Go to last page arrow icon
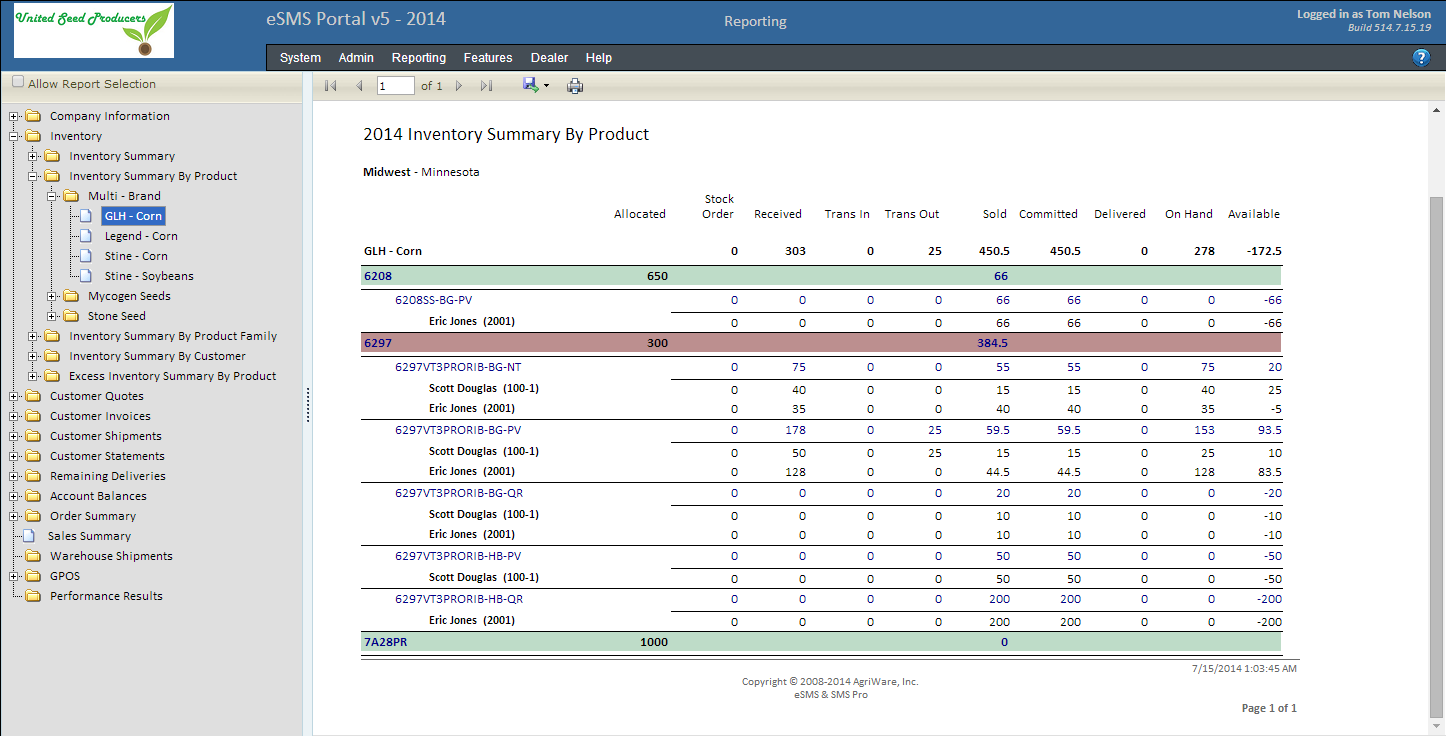The image size is (1446, 736). pyautogui.click(x=486, y=86)
